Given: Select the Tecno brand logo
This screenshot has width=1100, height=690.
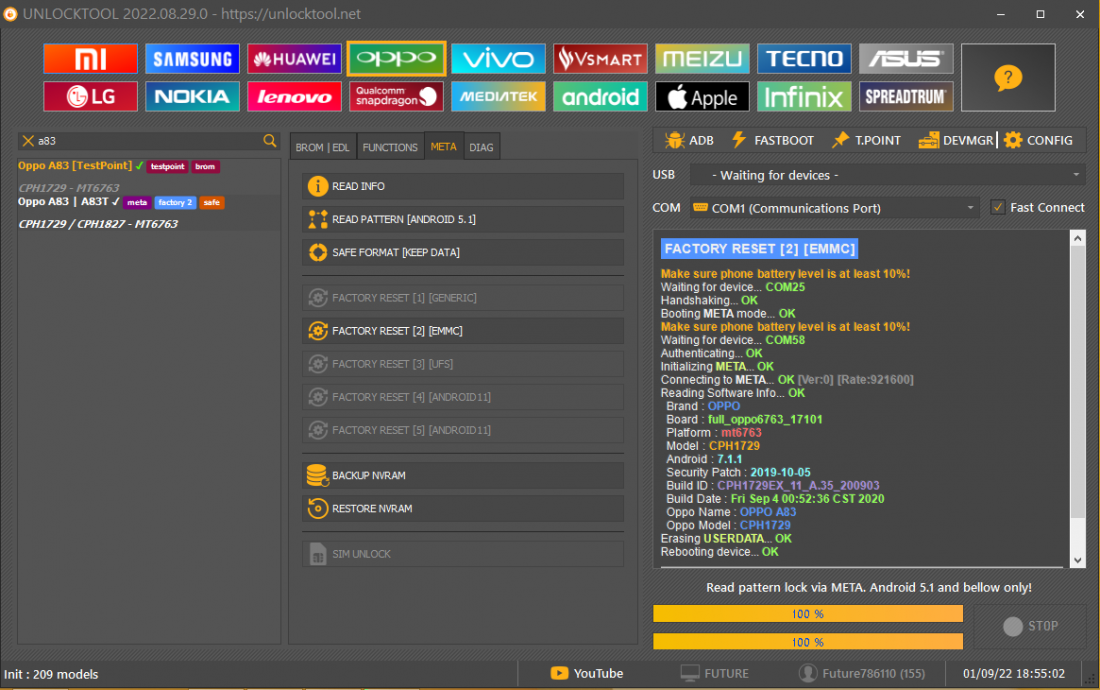Looking at the screenshot, I should coord(804,59).
